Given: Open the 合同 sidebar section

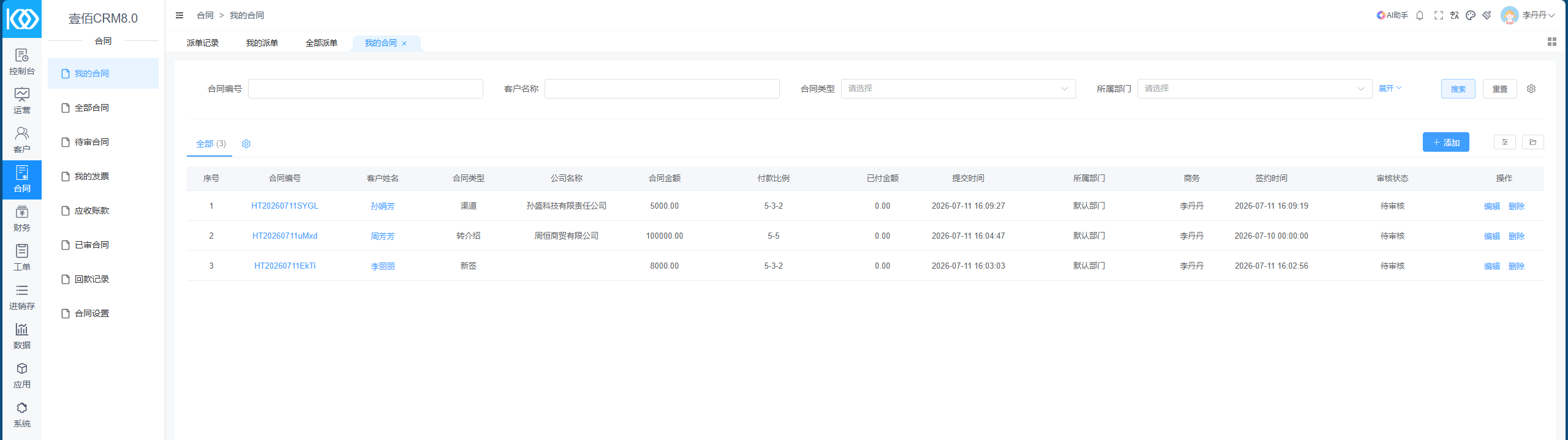Looking at the screenshot, I should [x=22, y=180].
